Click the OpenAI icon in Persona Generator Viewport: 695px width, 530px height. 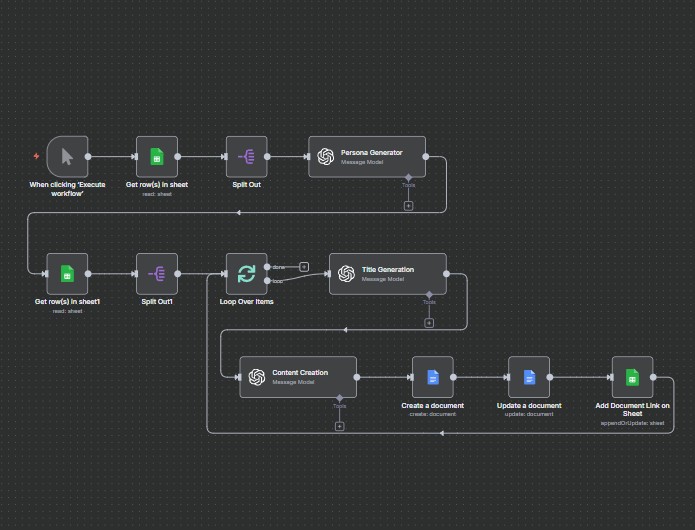coord(326,156)
